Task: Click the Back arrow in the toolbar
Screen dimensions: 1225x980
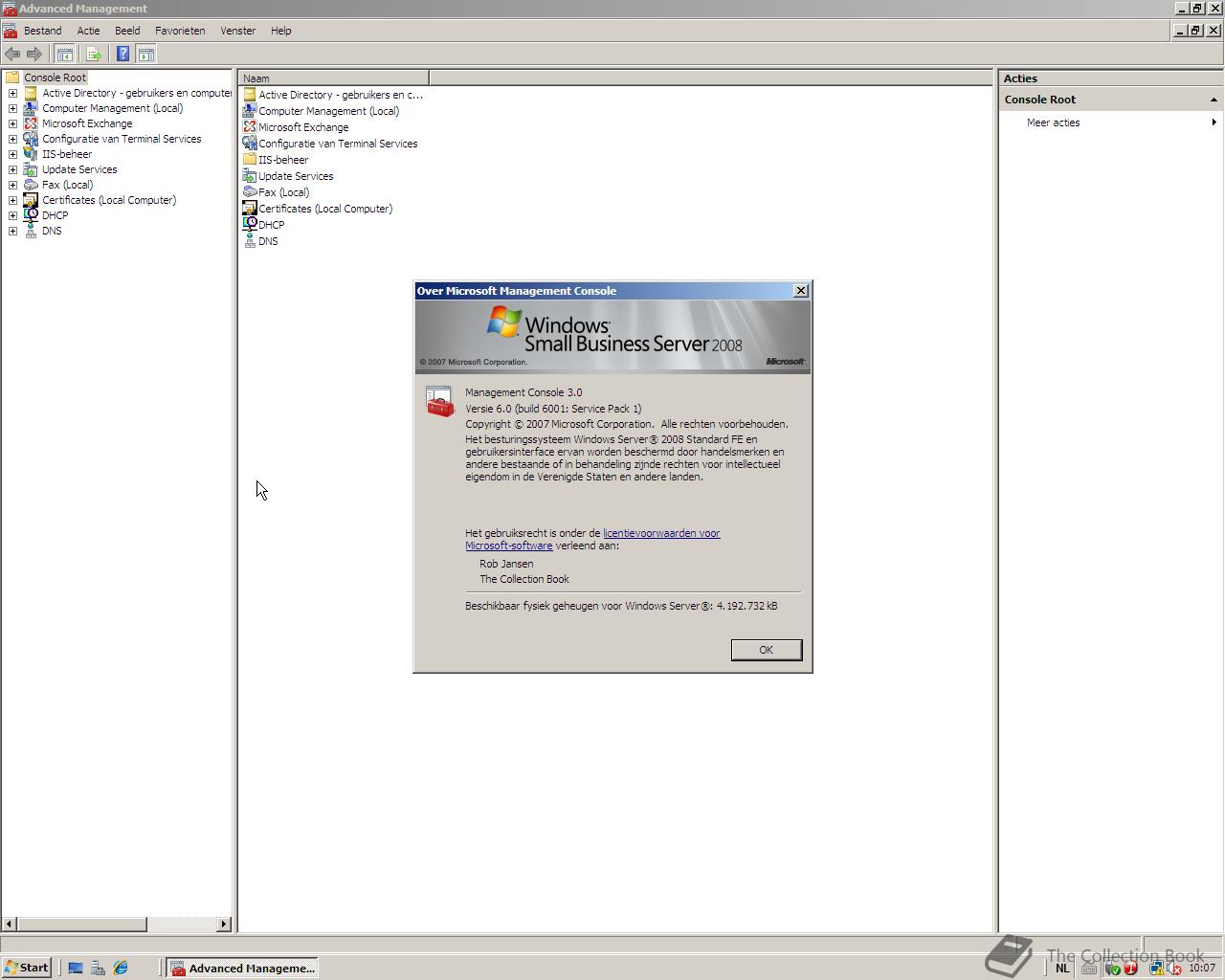Action: tap(12, 55)
